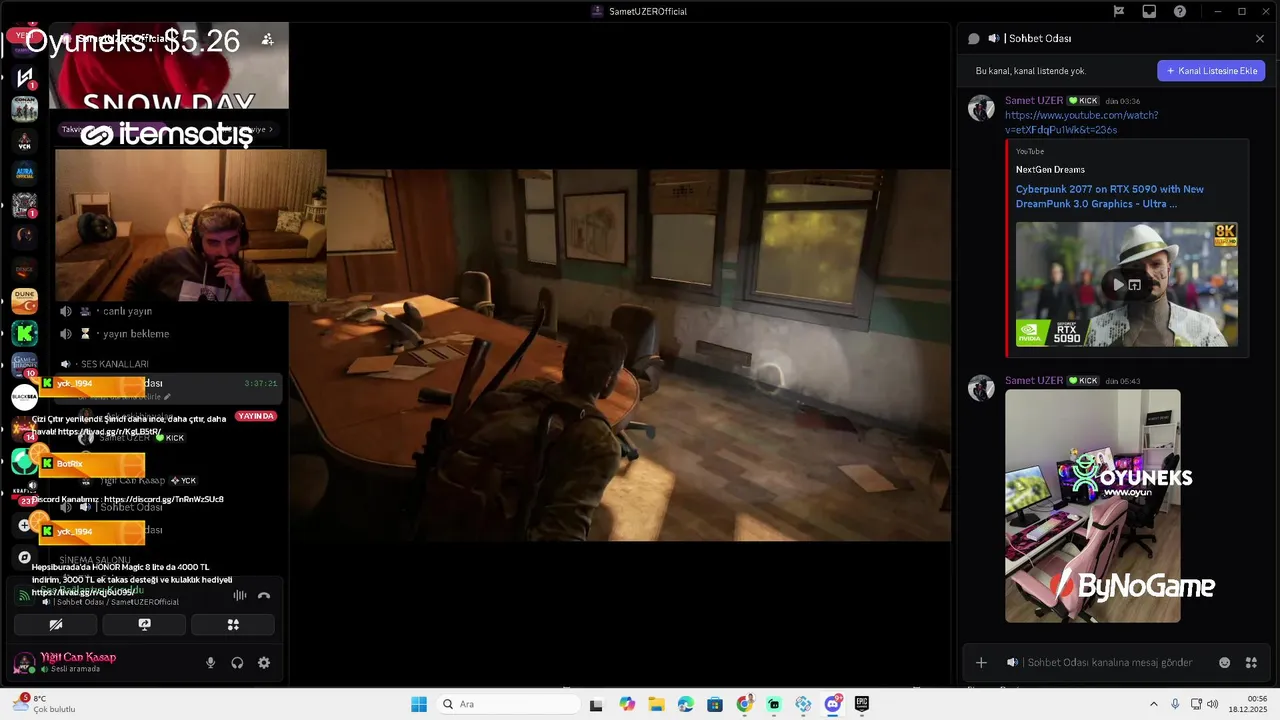
Task: Click Samet UZER's avatar on first message
Action: (x=981, y=108)
